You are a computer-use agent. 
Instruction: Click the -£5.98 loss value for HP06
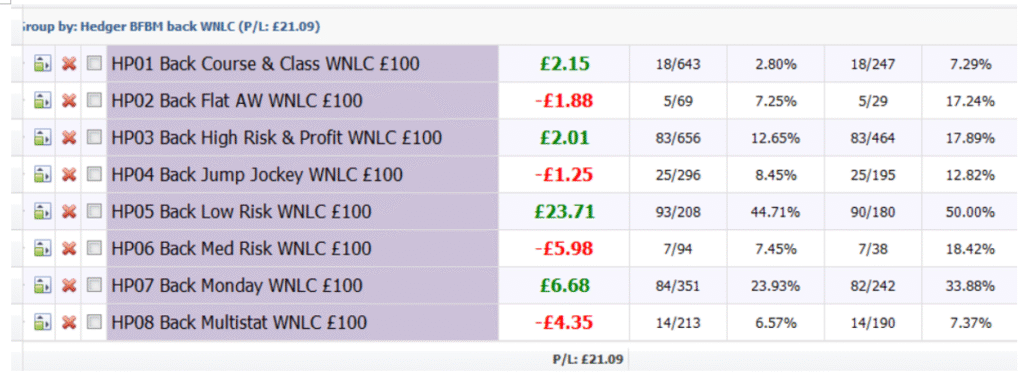point(564,249)
